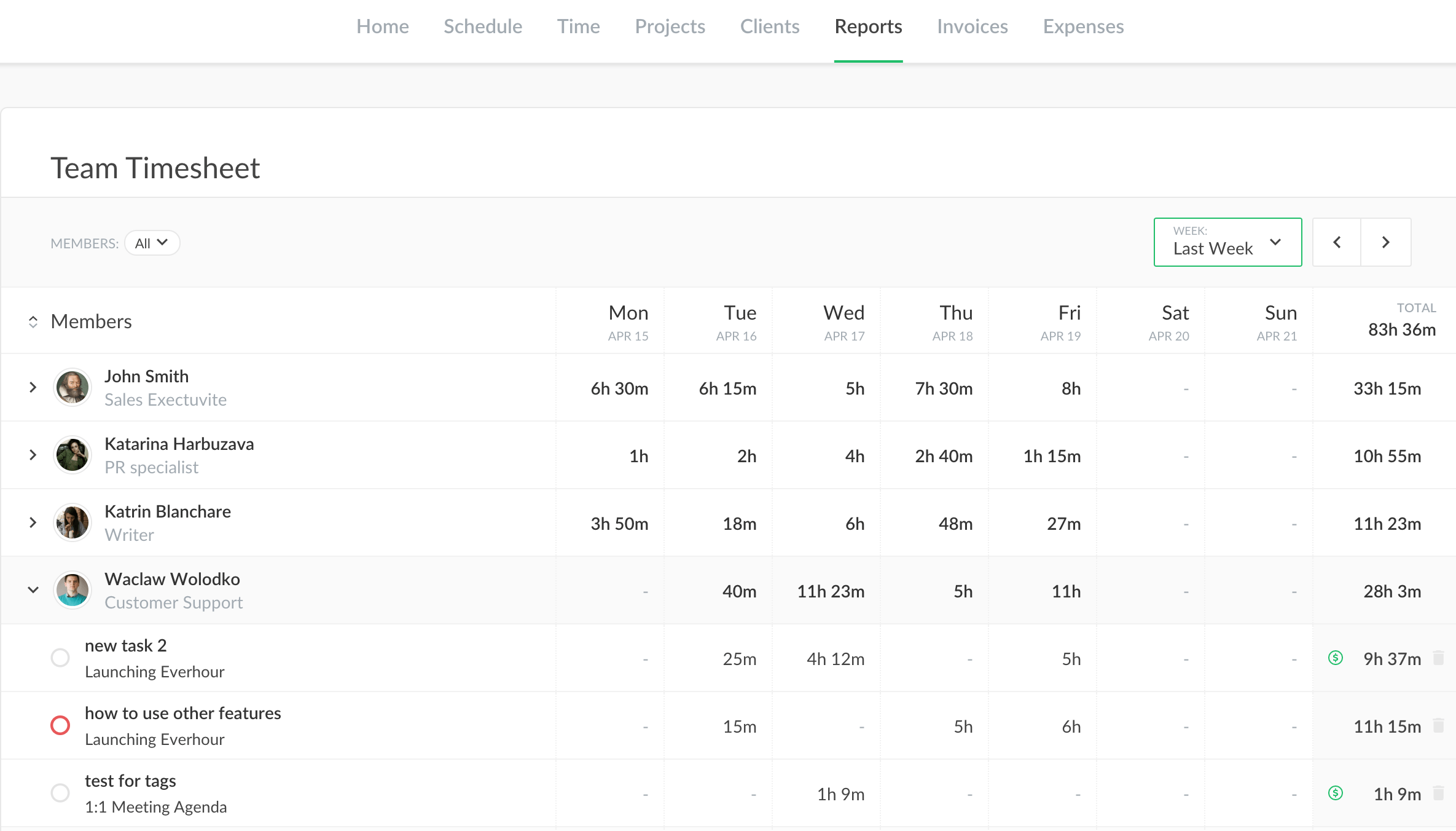
Task: Click the Team Timesheet heading
Action: click(x=155, y=168)
